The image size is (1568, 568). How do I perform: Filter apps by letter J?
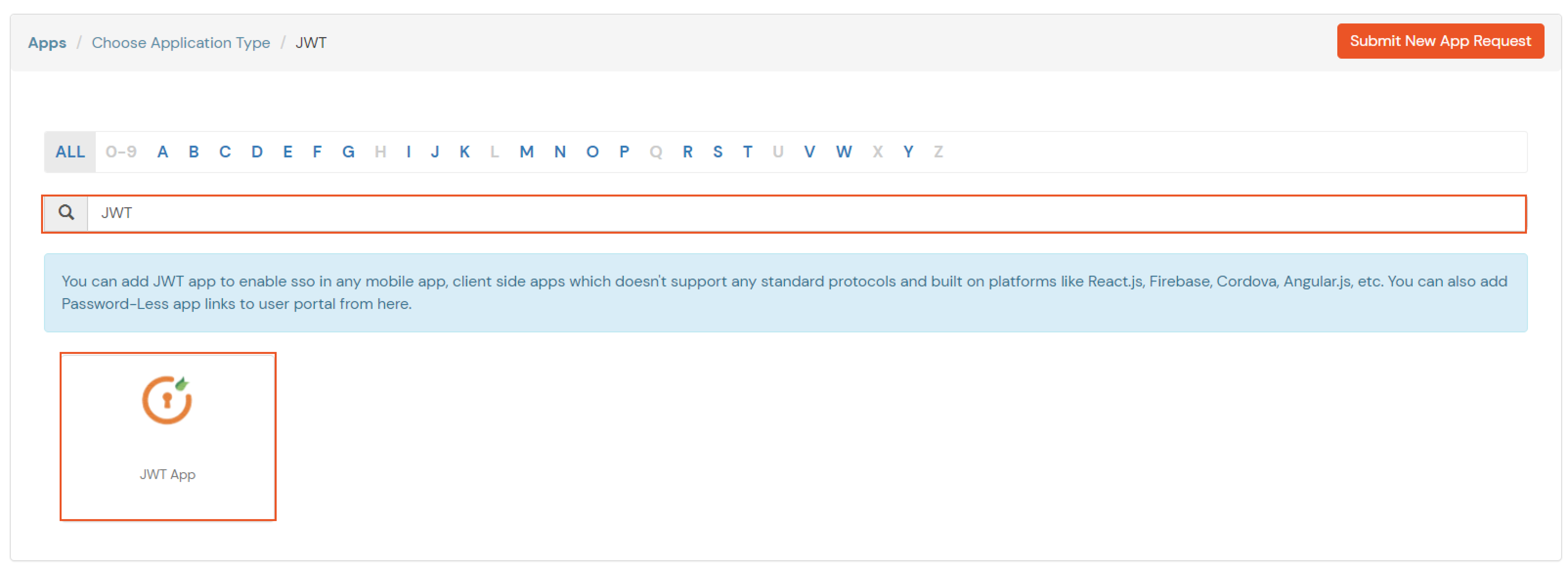click(435, 152)
